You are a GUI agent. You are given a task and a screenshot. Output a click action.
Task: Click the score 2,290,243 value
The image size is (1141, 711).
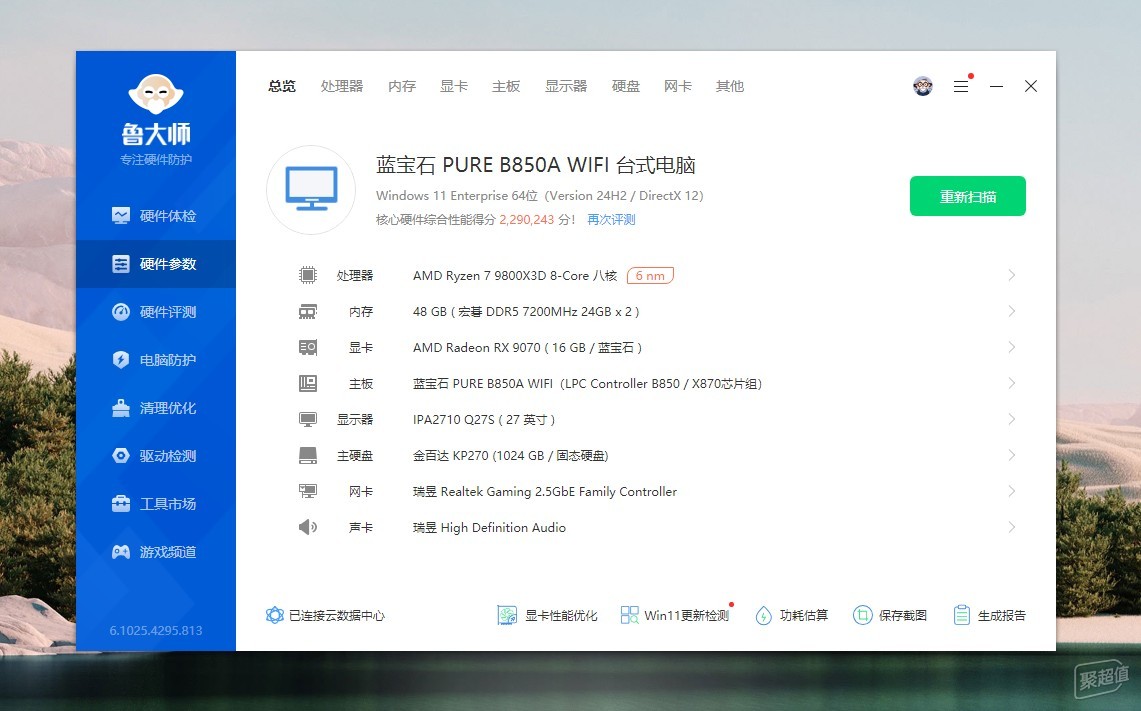click(x=527, y=220)
